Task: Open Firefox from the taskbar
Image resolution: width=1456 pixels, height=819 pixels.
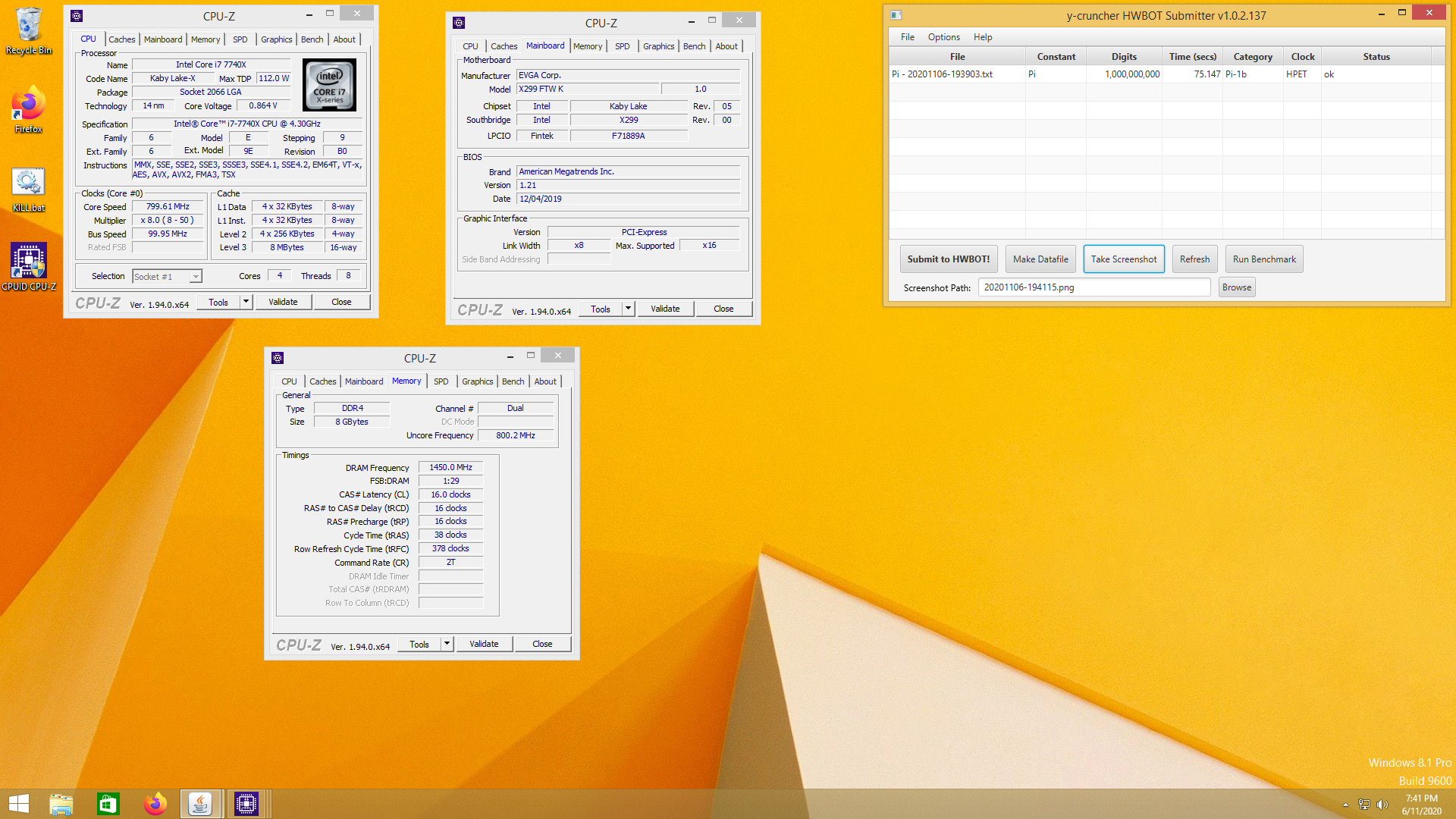Action: [x=155, y=804]
